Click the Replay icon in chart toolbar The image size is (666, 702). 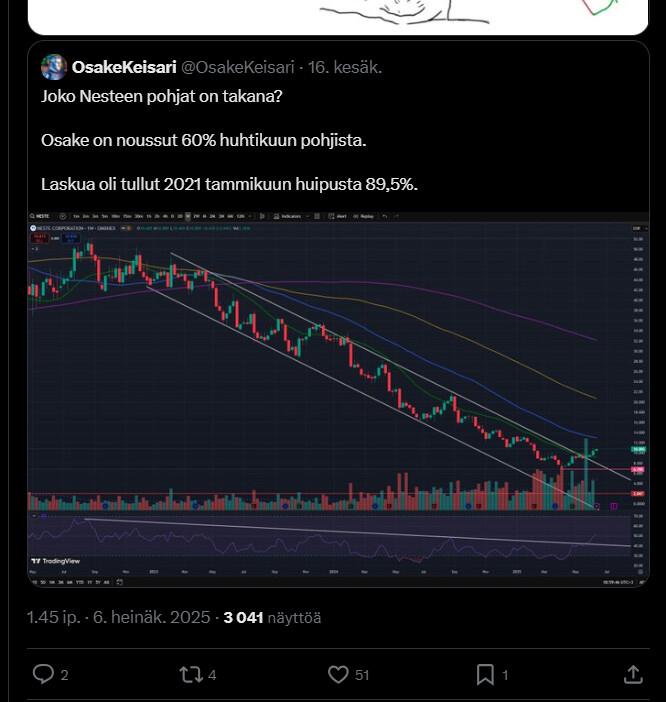pyautogui.click(x=356, y=216)
